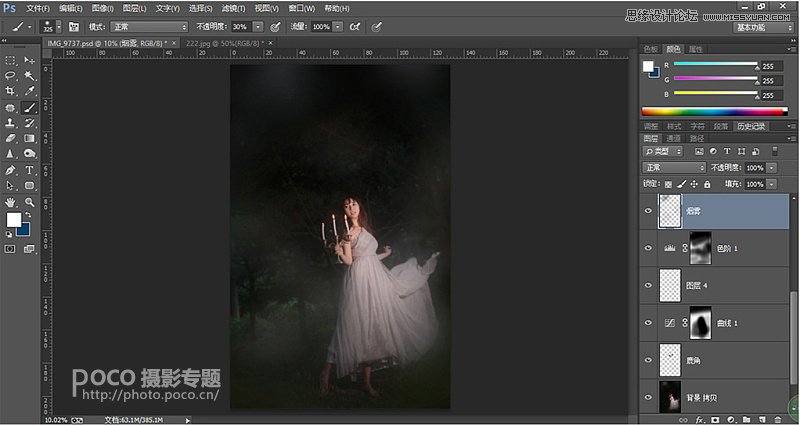Reset default foreground and background colors

click(x=9, y=234)
